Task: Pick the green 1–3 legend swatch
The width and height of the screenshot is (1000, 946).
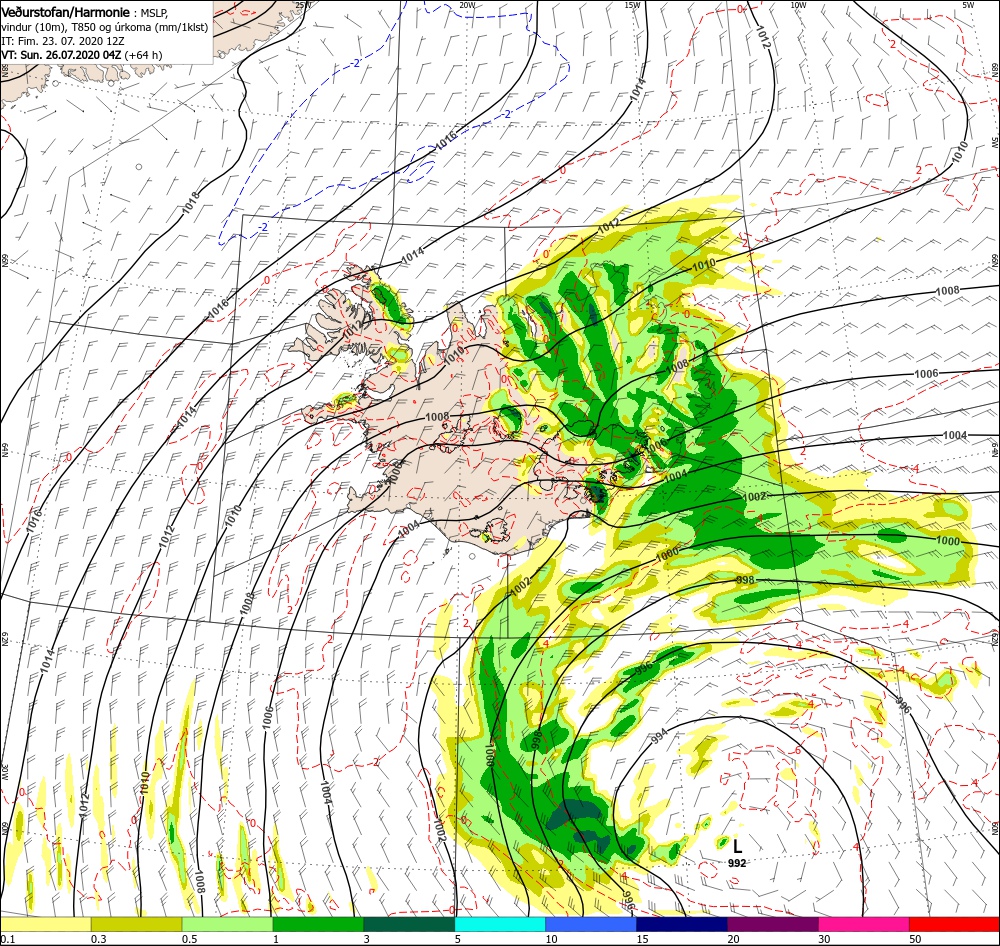Action: click(318, 924)
